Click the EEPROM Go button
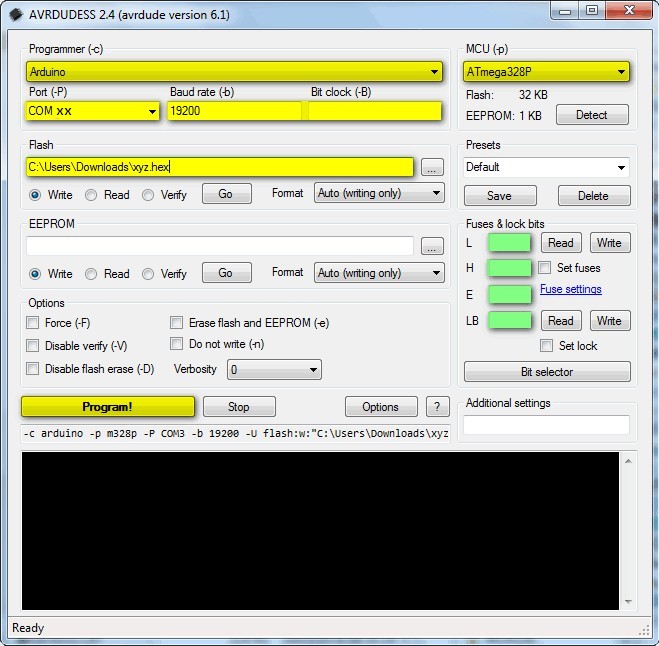This screenshot has height=646, width=659. tap(227, 273)
